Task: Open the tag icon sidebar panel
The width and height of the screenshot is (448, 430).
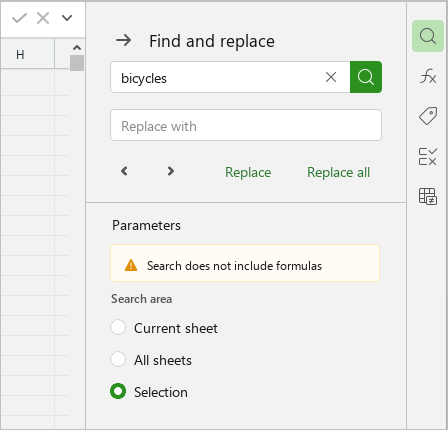Action: point(428,116)
